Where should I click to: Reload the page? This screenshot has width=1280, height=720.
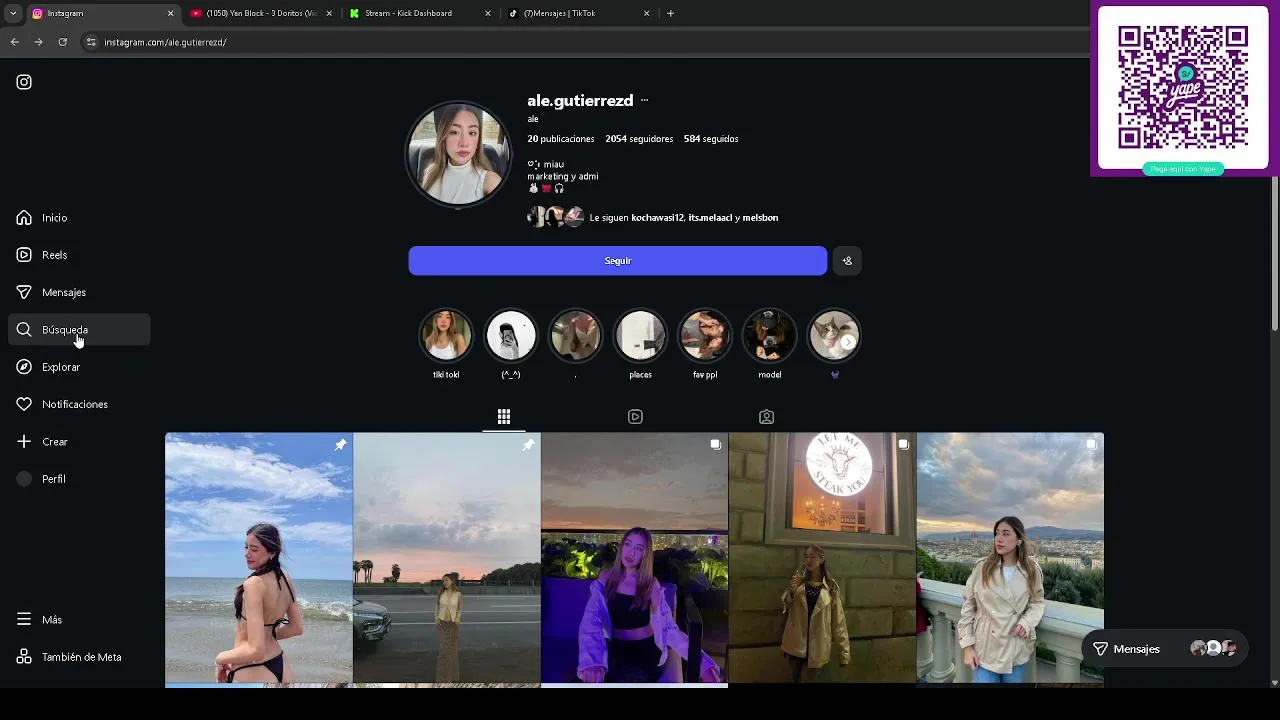coord(62,42)
